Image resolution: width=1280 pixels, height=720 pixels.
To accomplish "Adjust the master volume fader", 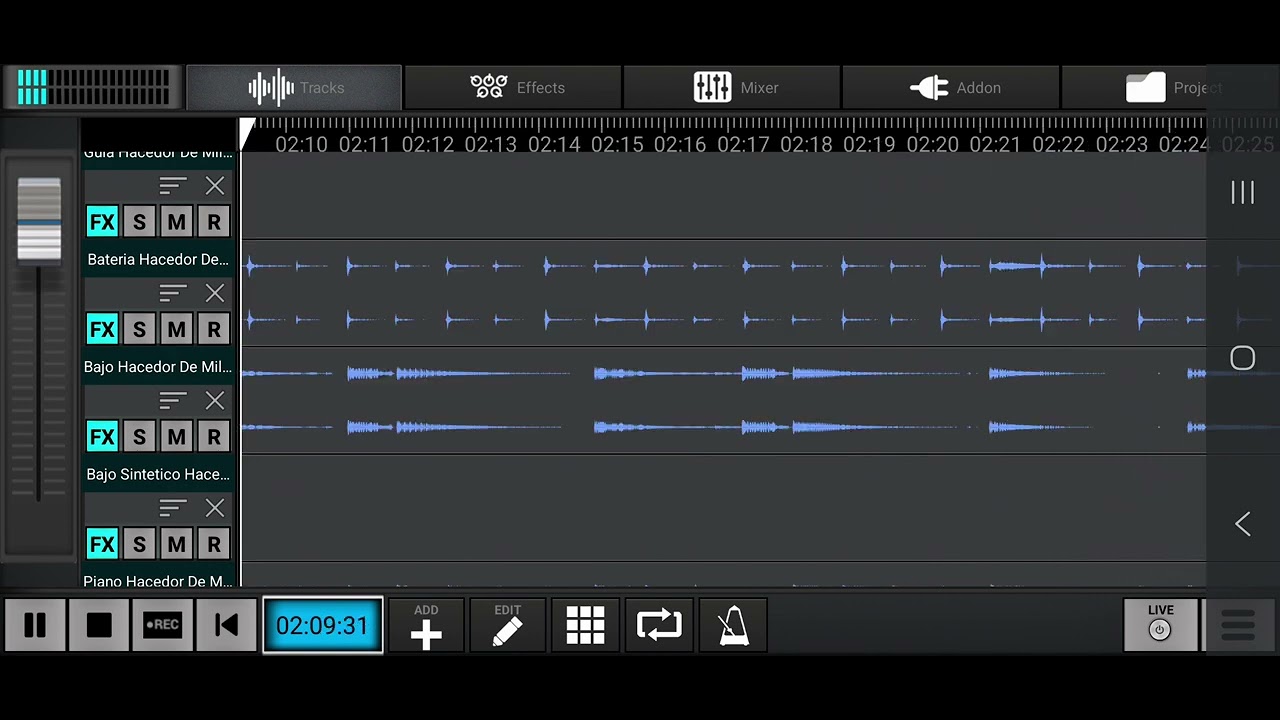I will [39, 220].
